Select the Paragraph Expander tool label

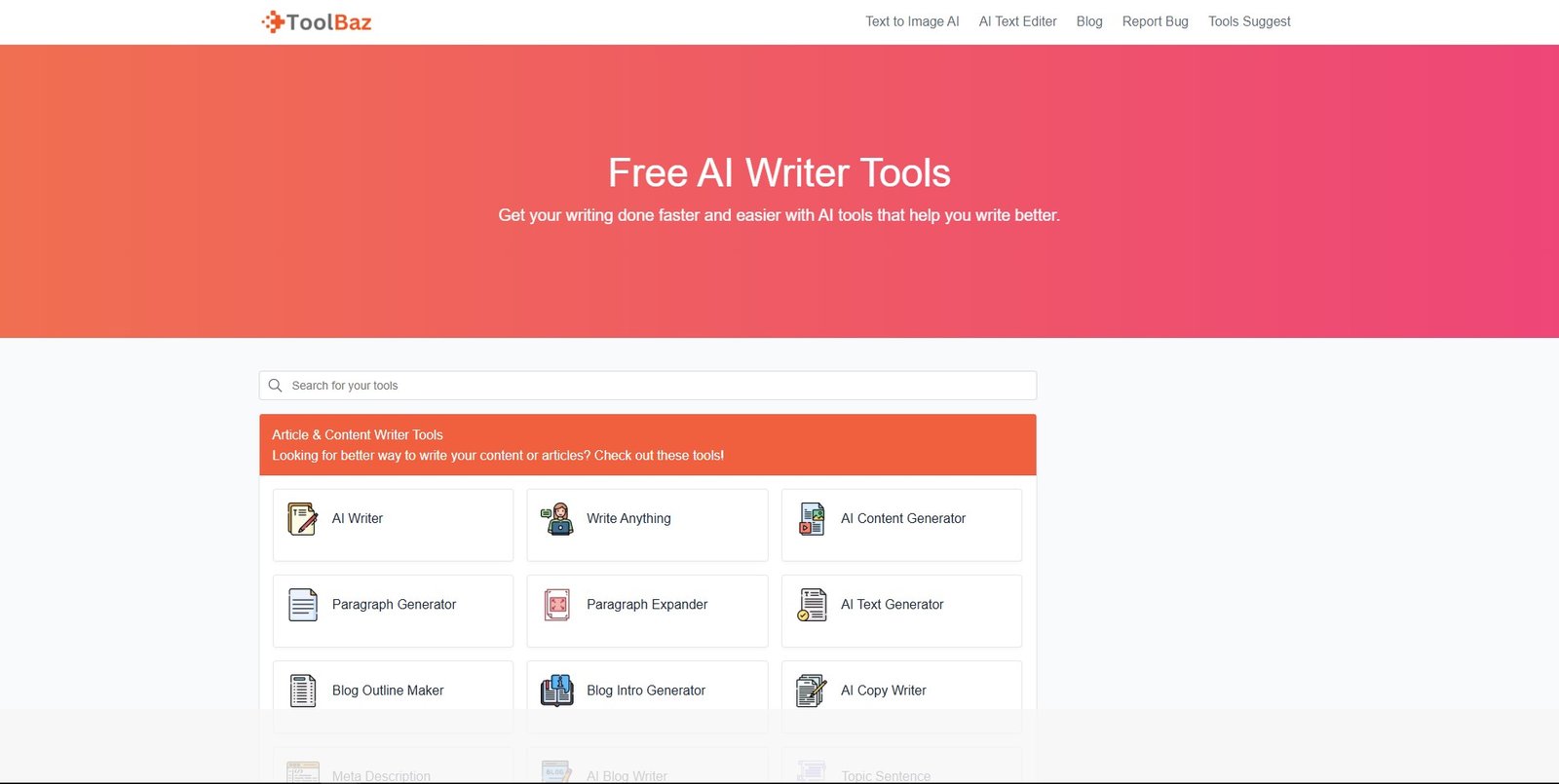pos(647,605)
